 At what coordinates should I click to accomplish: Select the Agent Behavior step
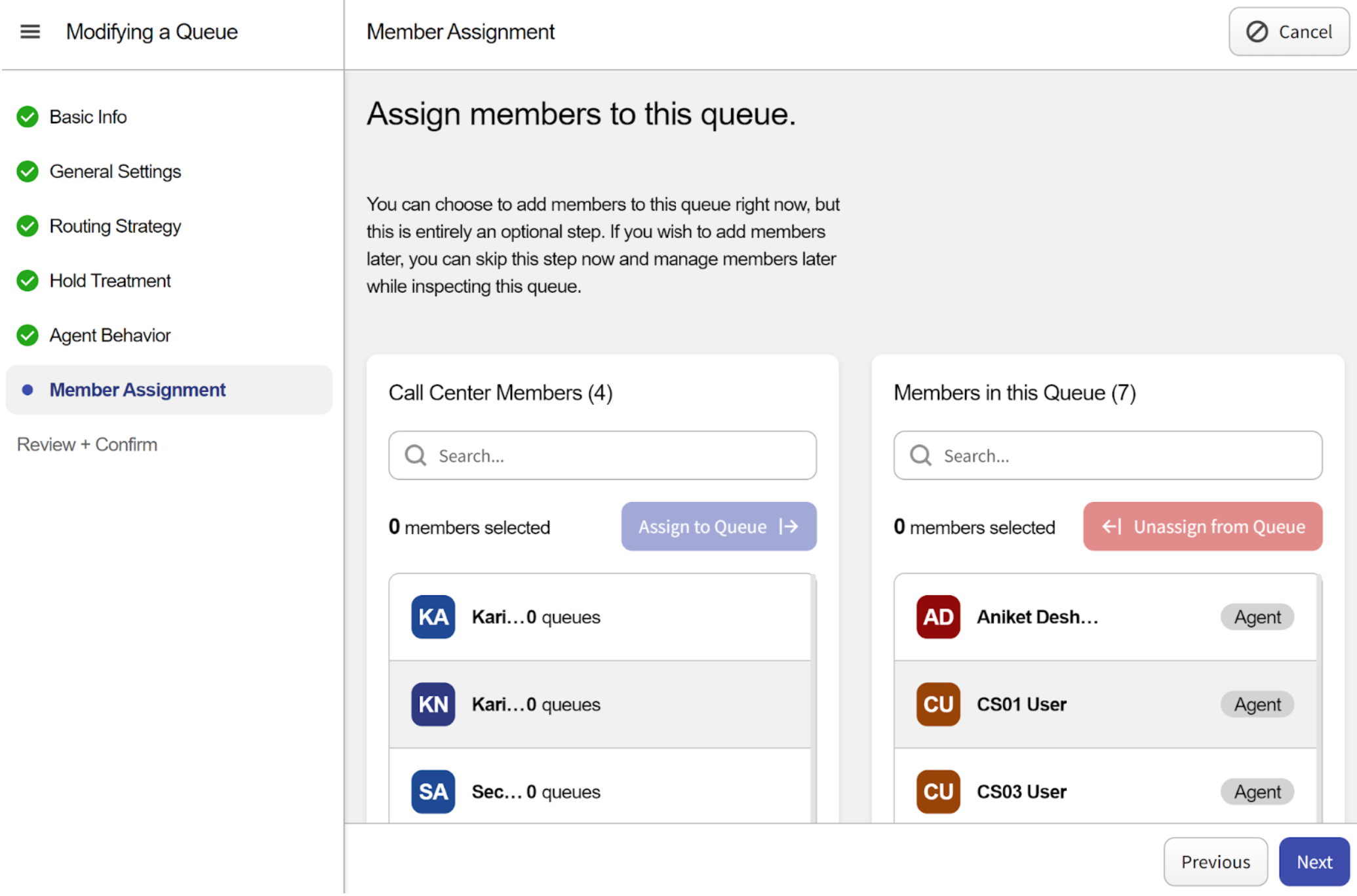[x=109, y=336]
